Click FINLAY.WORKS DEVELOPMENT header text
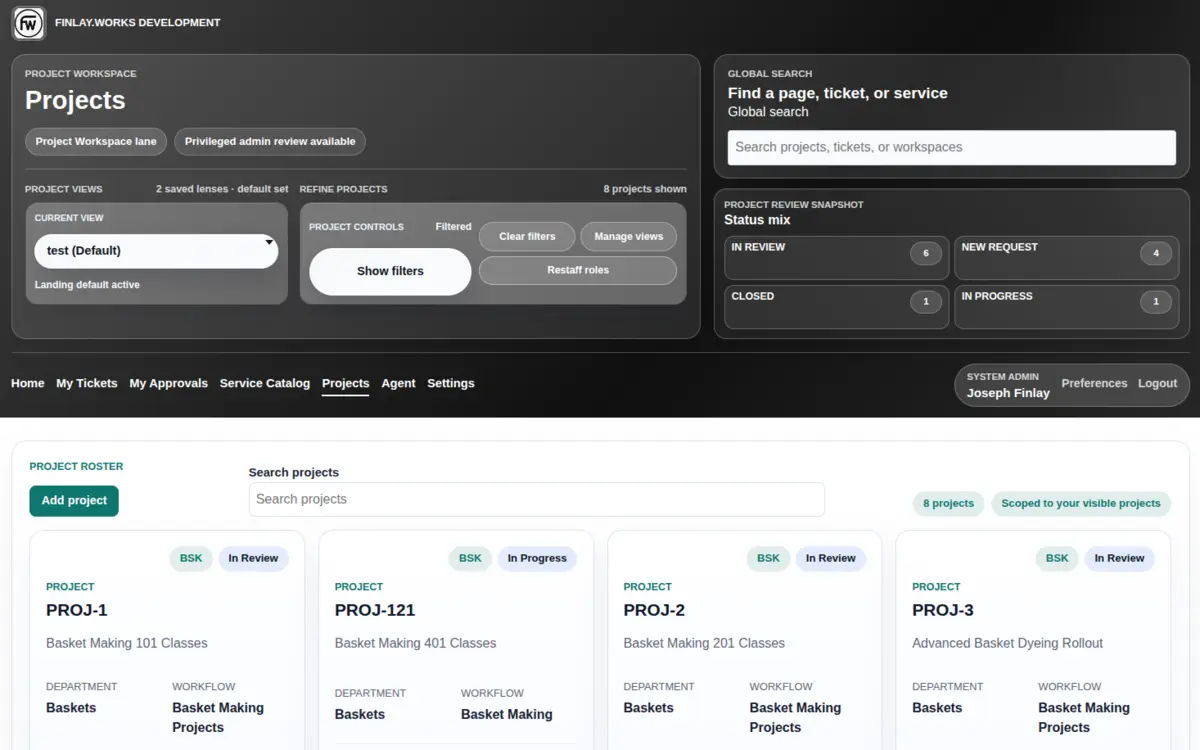The width and height of the screenshot is (1200, 750). point(138,22)
